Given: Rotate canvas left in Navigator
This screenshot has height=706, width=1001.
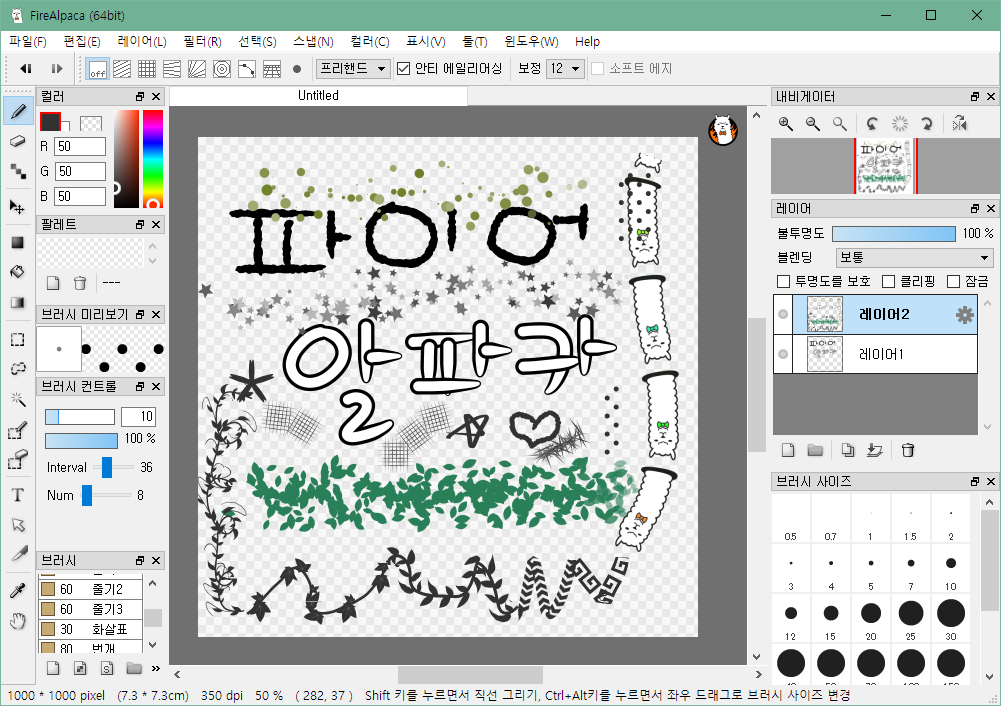Looking at the screenshot, I should (872, 124).
